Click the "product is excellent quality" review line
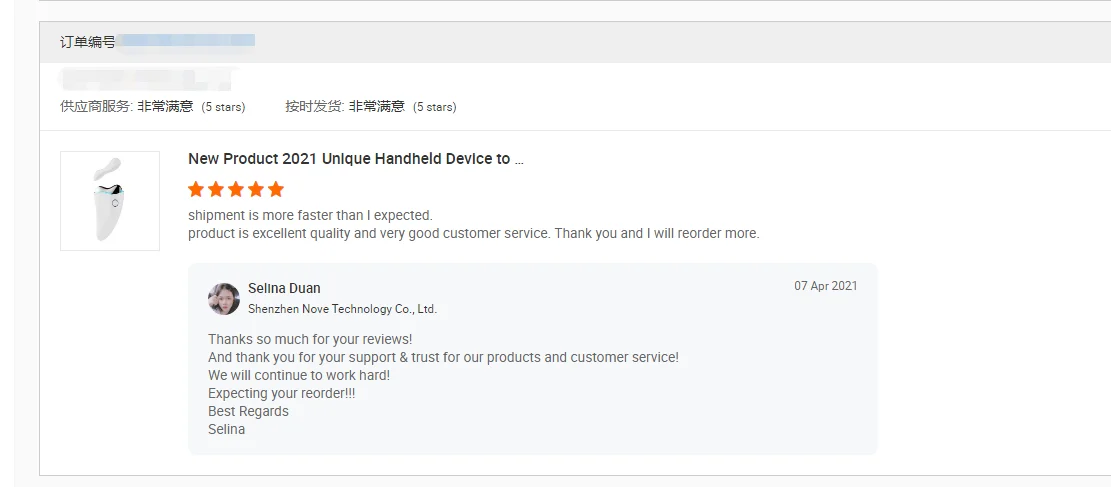The image size is (1111, 487). point(473,234)
